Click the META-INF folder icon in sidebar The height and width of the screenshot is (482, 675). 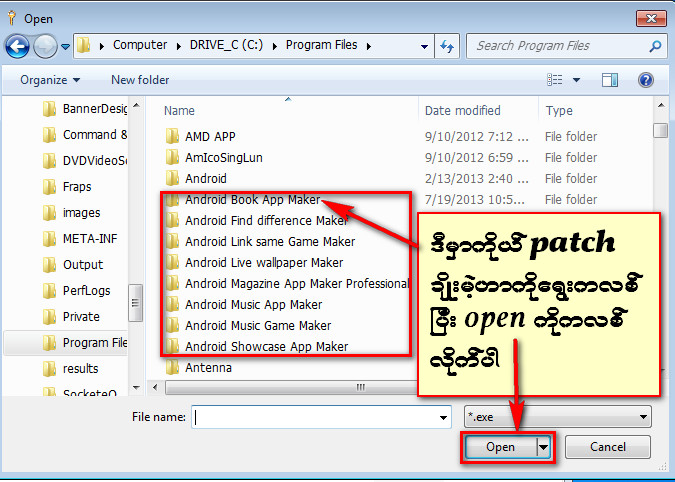point(49,238)
